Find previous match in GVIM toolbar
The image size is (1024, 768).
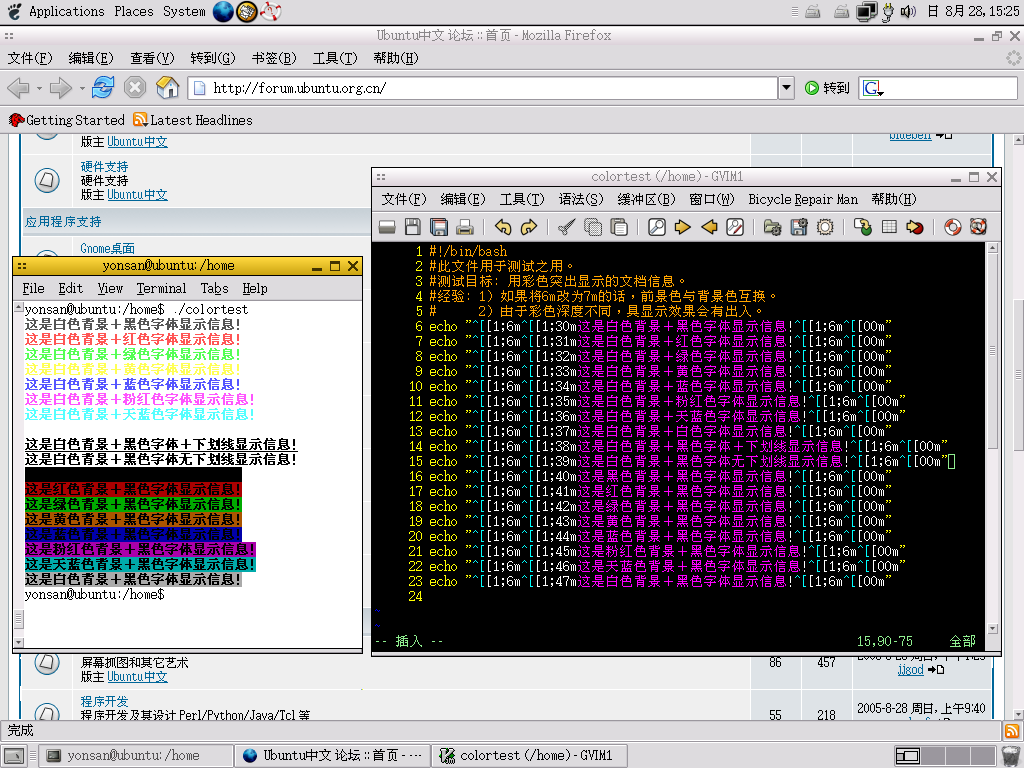click(x=709, y=227)
